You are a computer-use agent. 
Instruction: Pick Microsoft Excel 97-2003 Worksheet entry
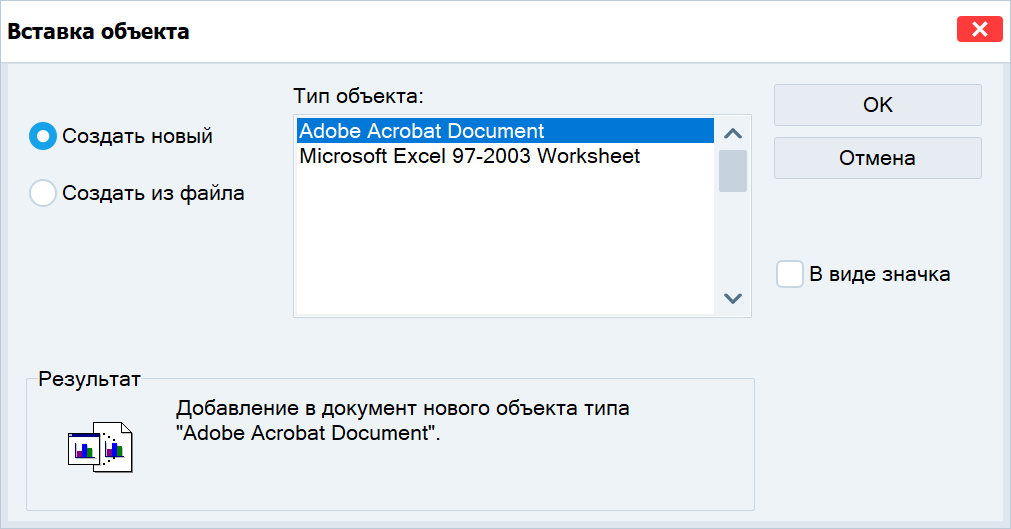click(470, 157)
